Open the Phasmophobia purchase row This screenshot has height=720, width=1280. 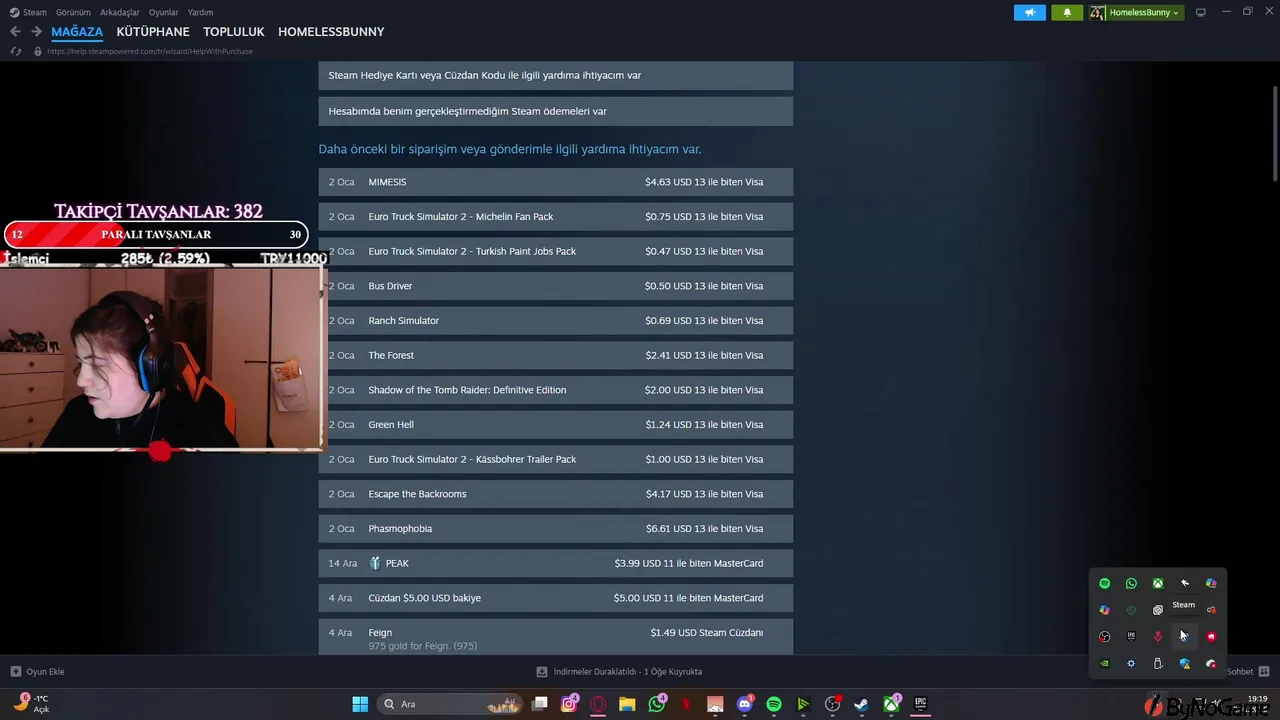coord(556,528)
